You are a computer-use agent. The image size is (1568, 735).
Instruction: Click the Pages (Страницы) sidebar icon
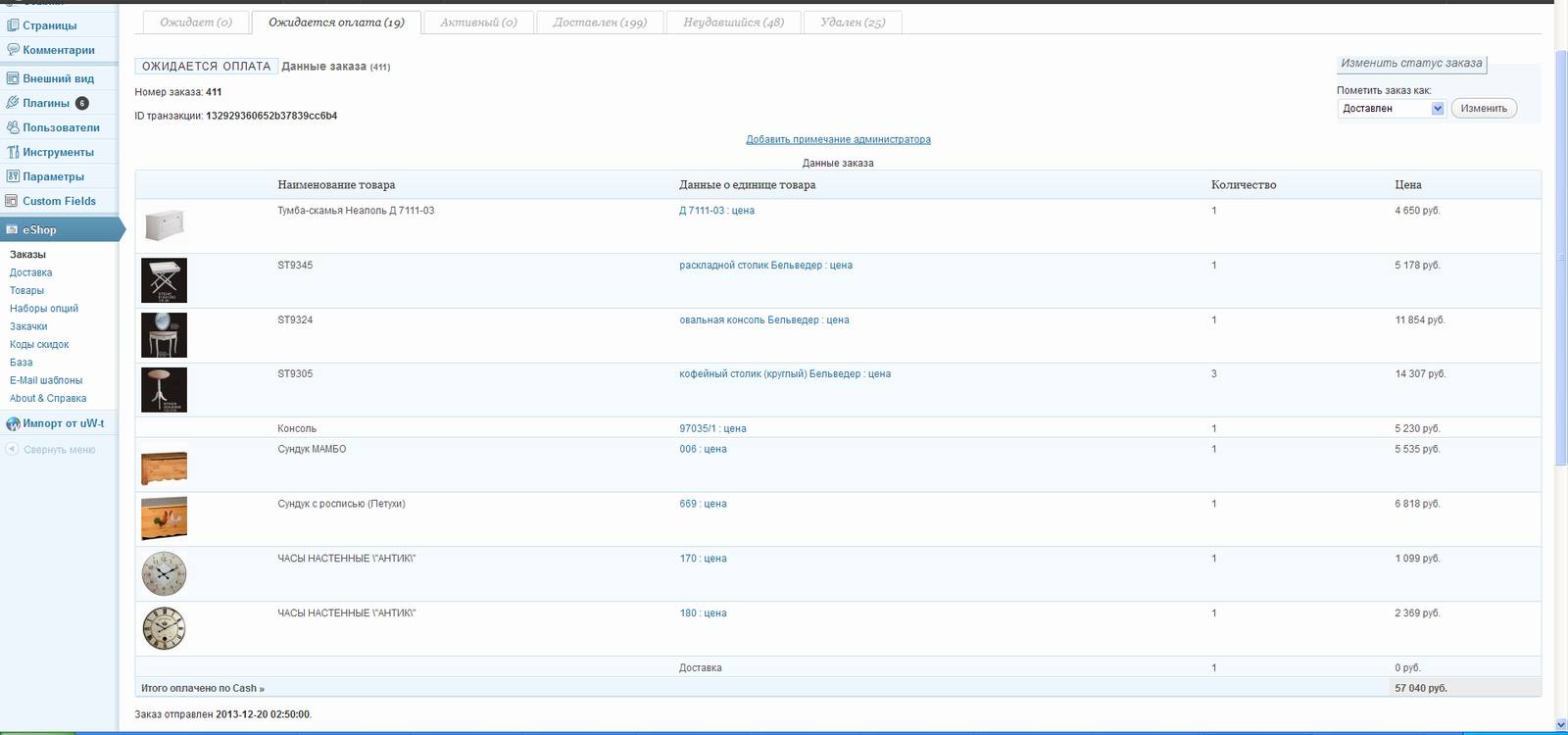click(x=13, y=25)
